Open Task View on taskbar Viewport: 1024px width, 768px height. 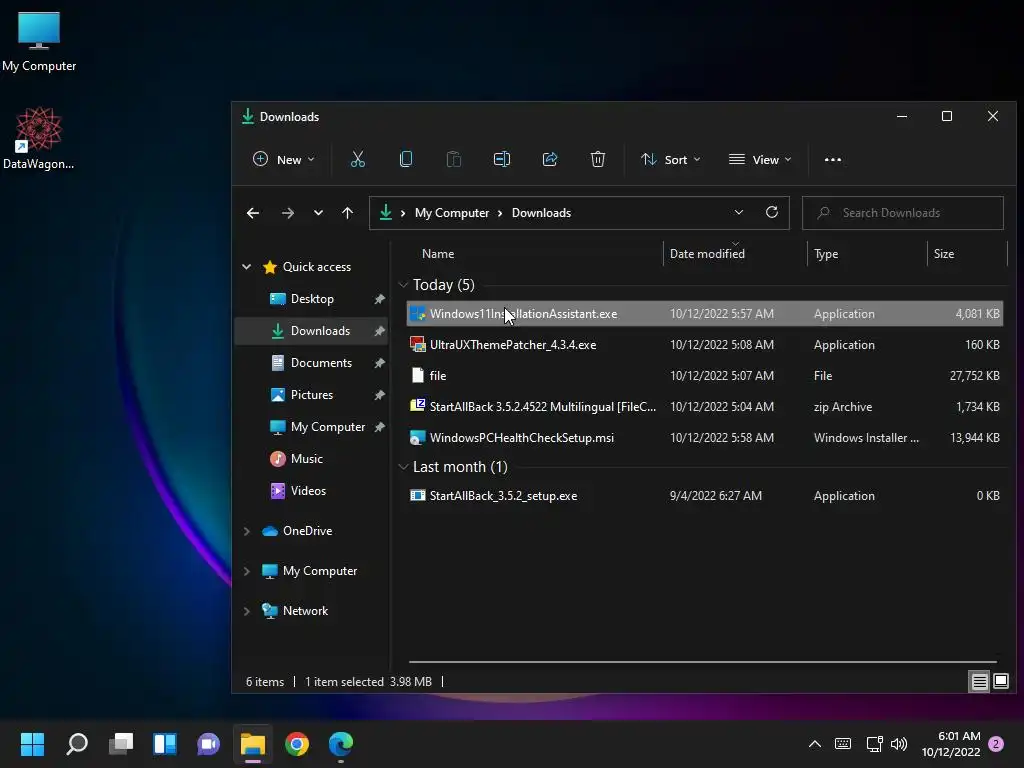pyautogui.click(x=121, y=744)
